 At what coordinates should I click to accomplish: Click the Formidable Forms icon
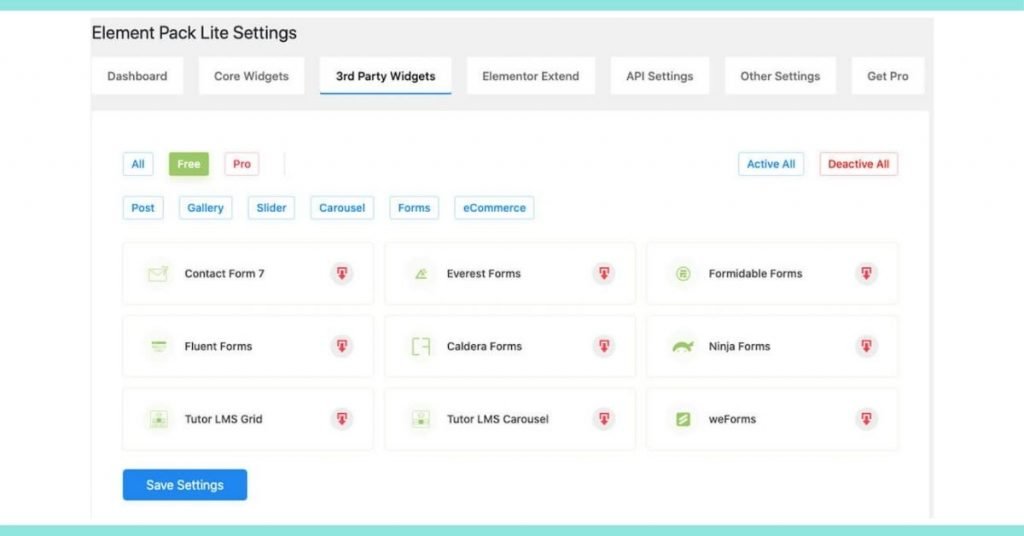pos(682,274)
